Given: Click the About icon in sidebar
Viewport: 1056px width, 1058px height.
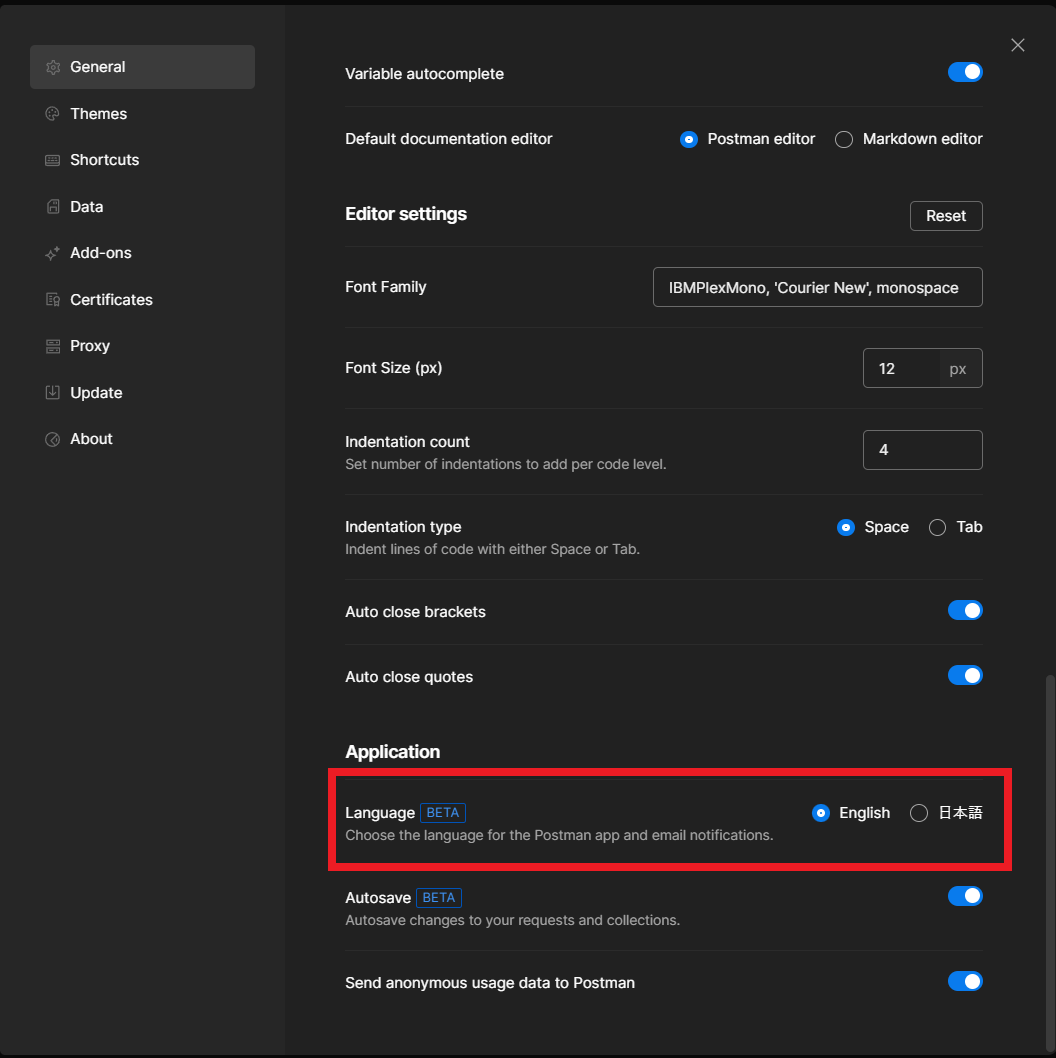Looking at the screenshot, I should (53, 439).
